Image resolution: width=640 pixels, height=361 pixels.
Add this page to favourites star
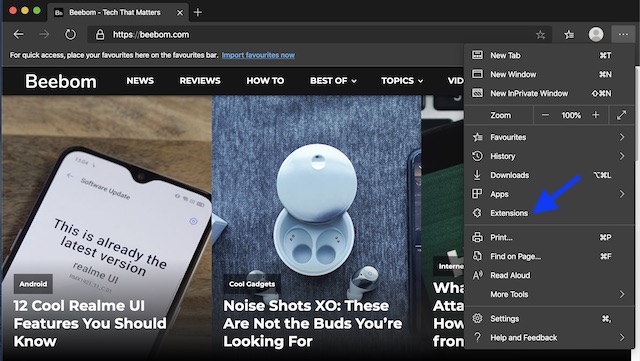point(540,35)
